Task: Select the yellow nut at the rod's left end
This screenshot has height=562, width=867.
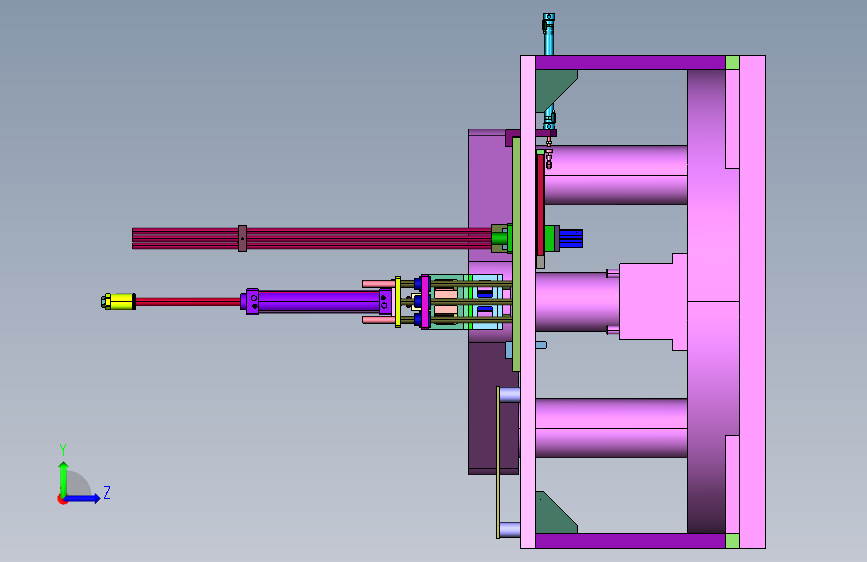Action: [x=118, y=301]
